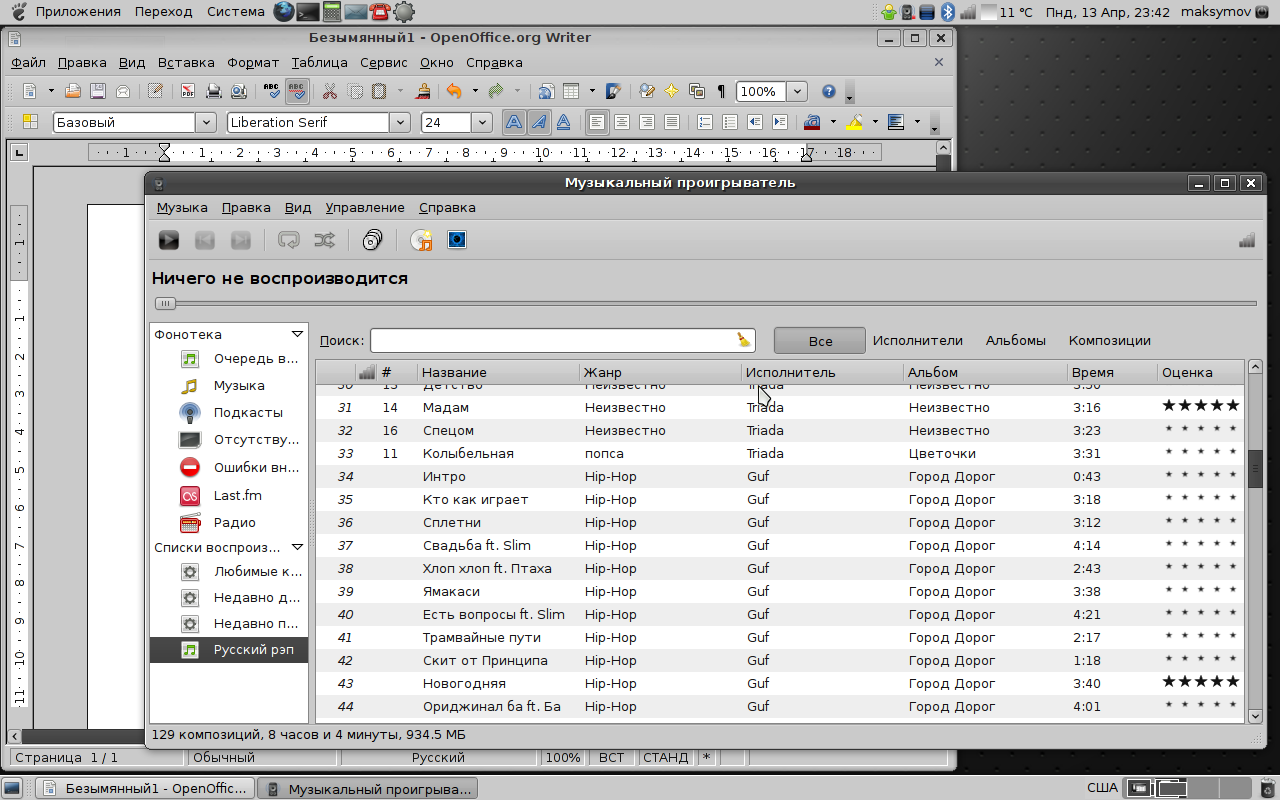Open the highlight color dropdown arrow
Image resolution: width=1280 pixels, height=800 pixels.
click(x=875, y=122)
